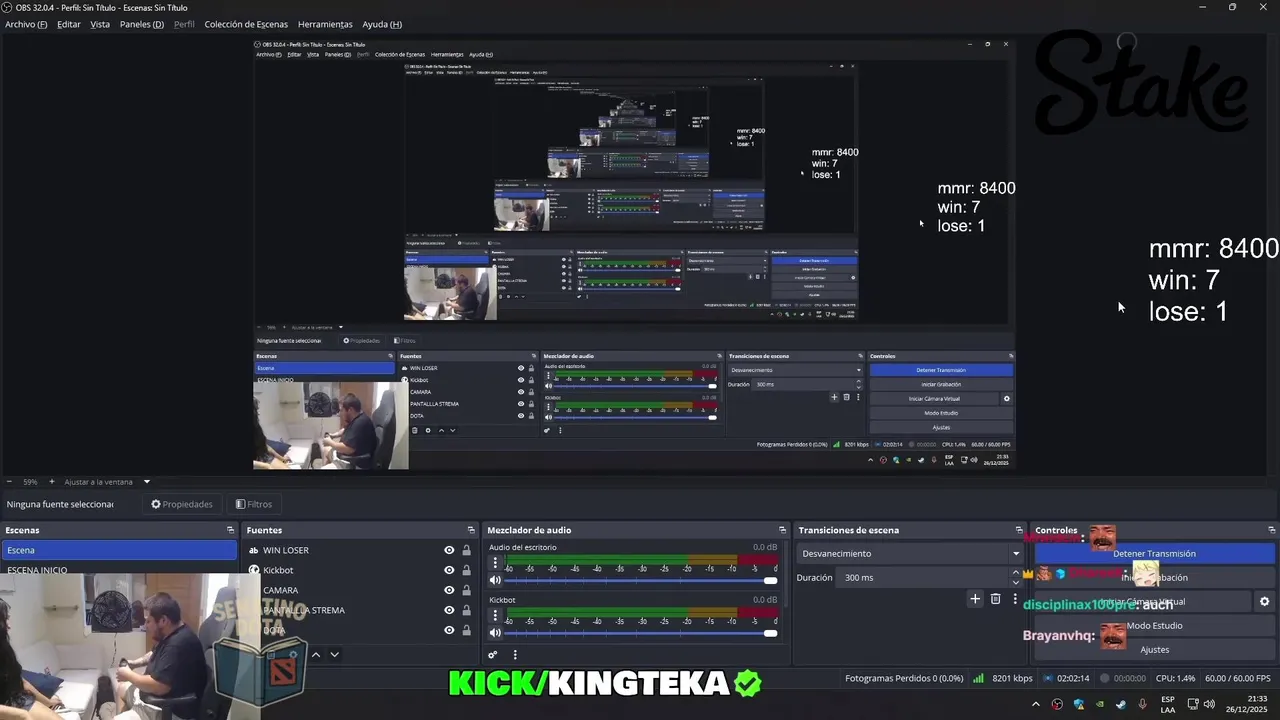Mute Audio del escritorio
This screenshot has width=1280, height=720.
pyautogui.click(x=495, y=580)
